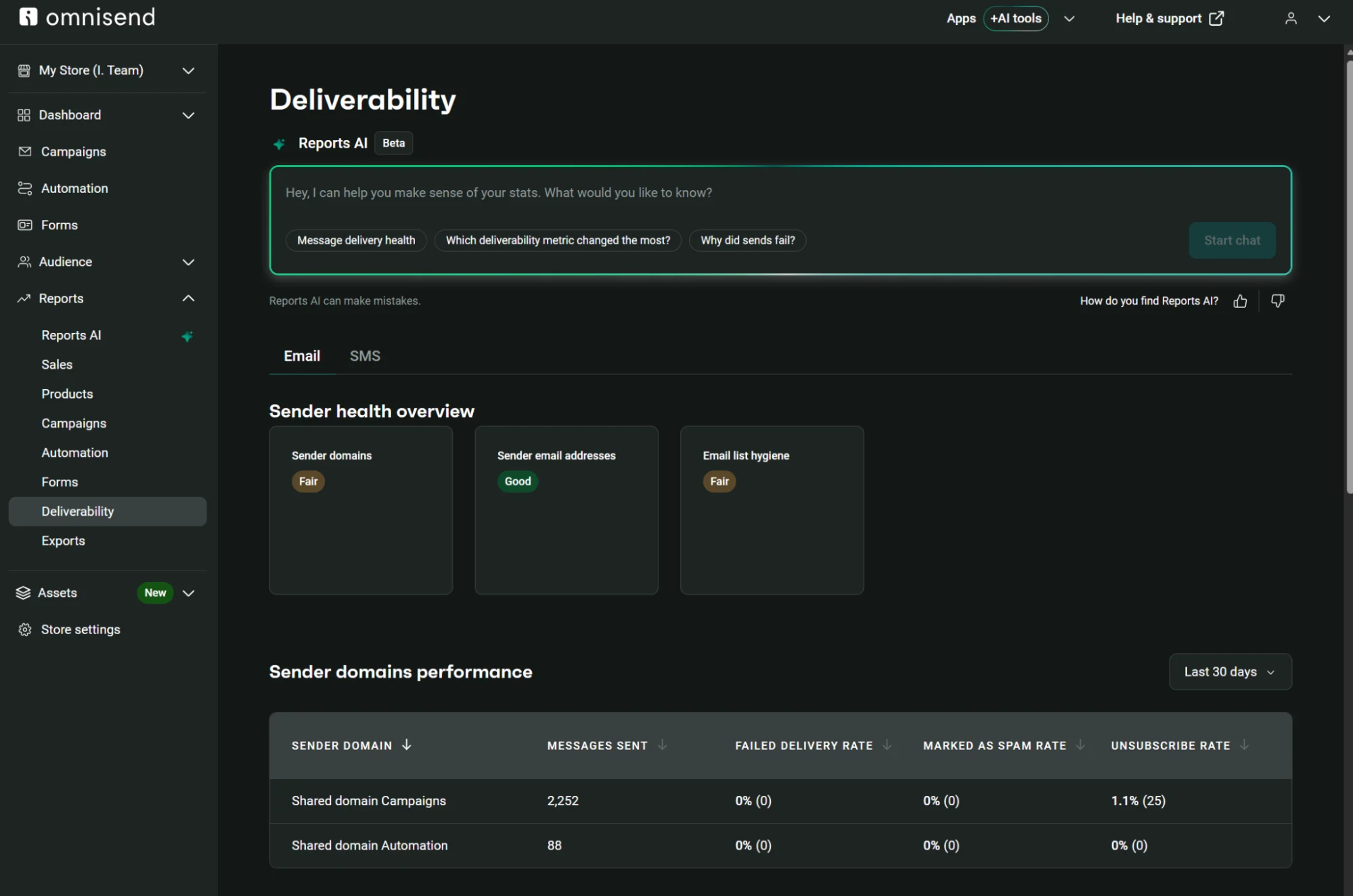Open Automation workflow item in main sidebar
Viewport: 1353px width, 896px height.
108,188
